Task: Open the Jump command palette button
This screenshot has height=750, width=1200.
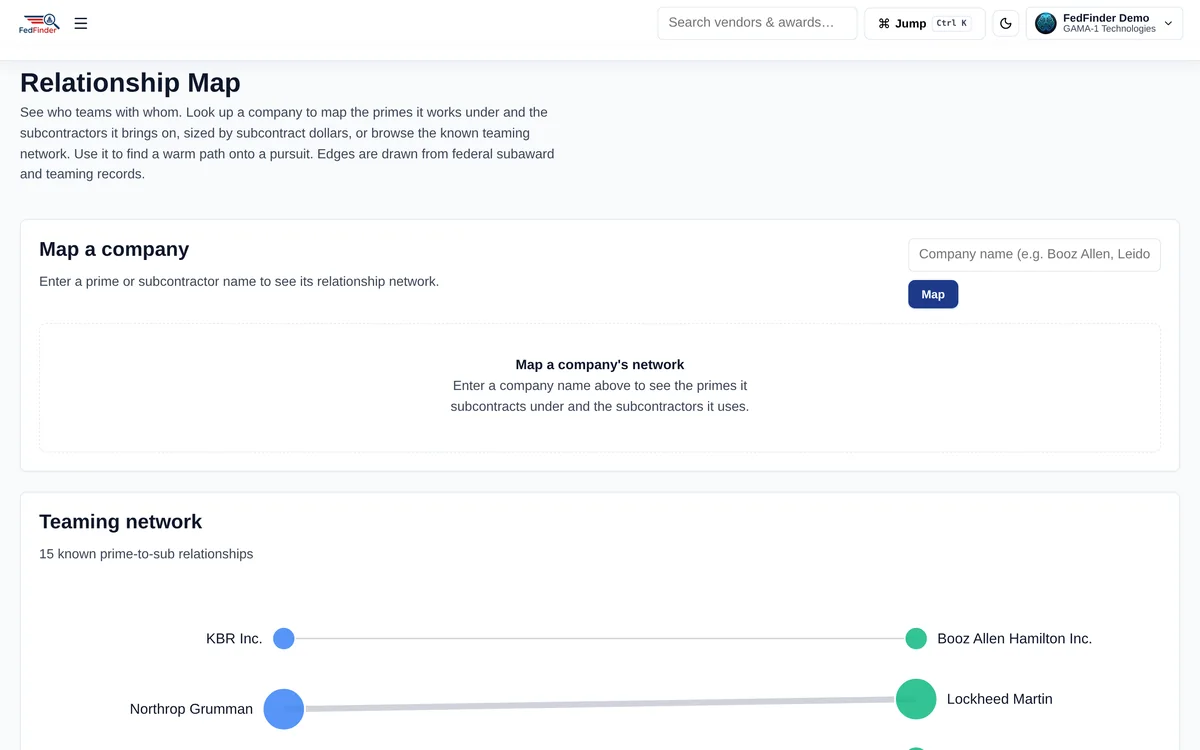Action: click(925, 23)
